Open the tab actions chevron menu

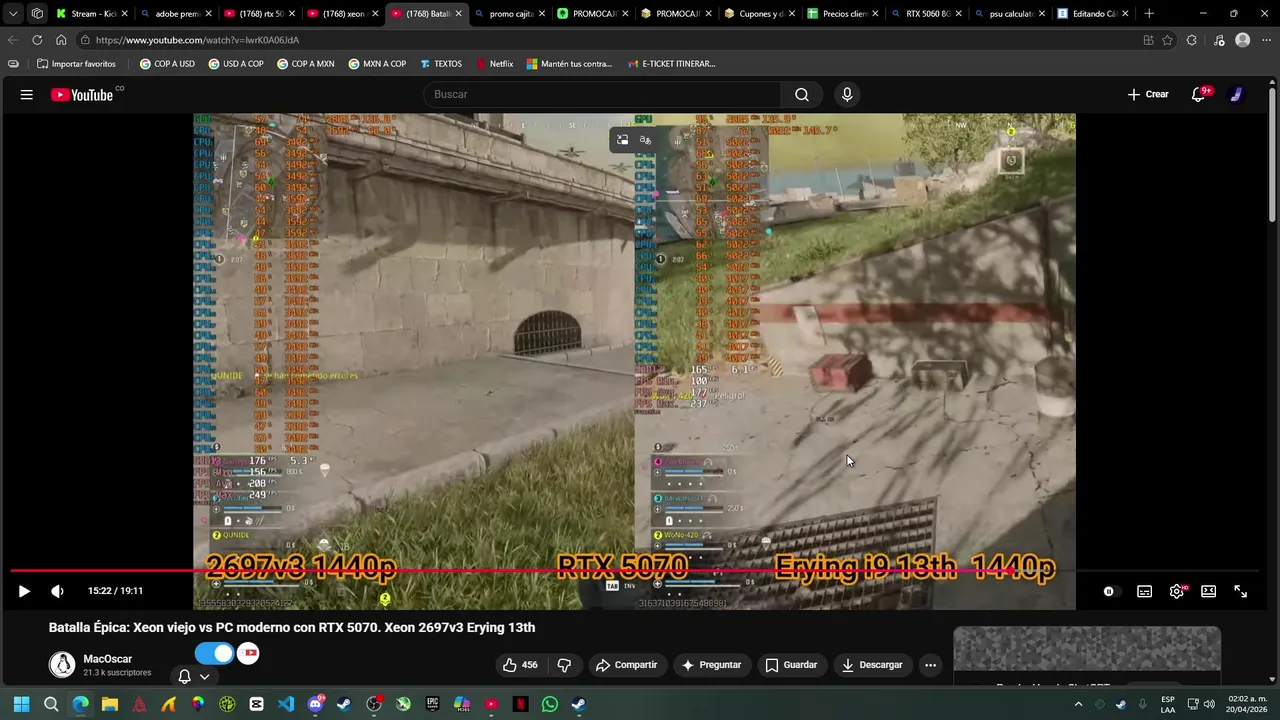coord(13,14)
